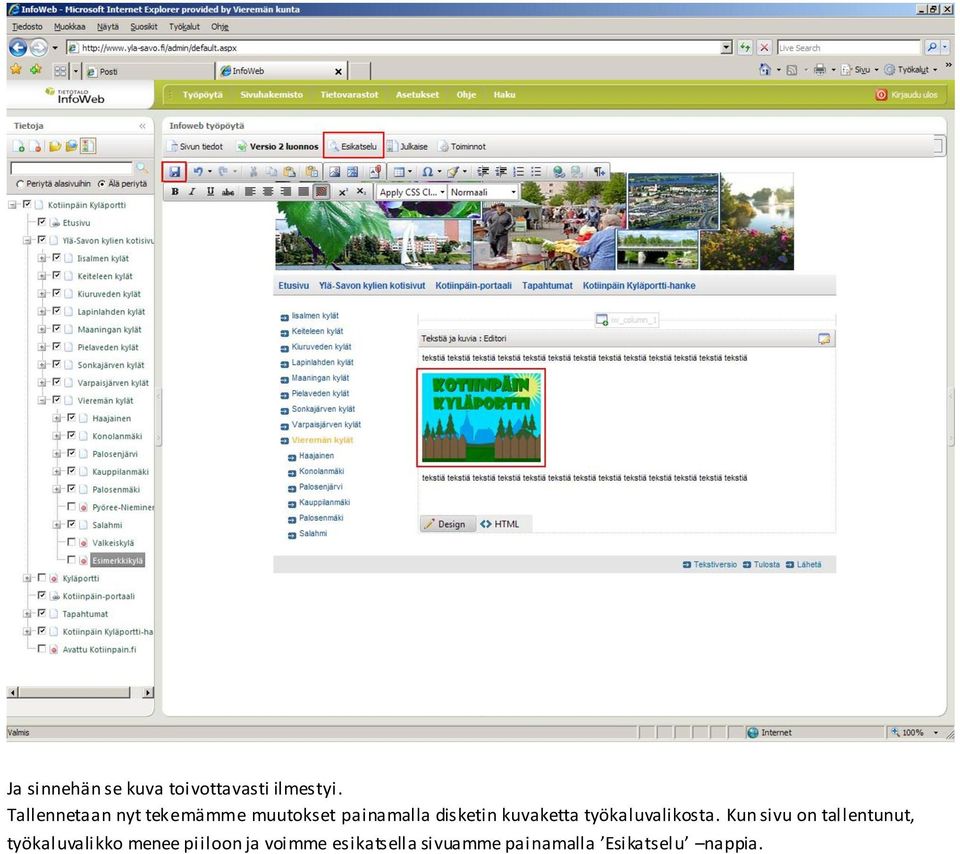Expand the Kiuruveden kylät tree node
This screenshot has width=960, height=854.
42,294
